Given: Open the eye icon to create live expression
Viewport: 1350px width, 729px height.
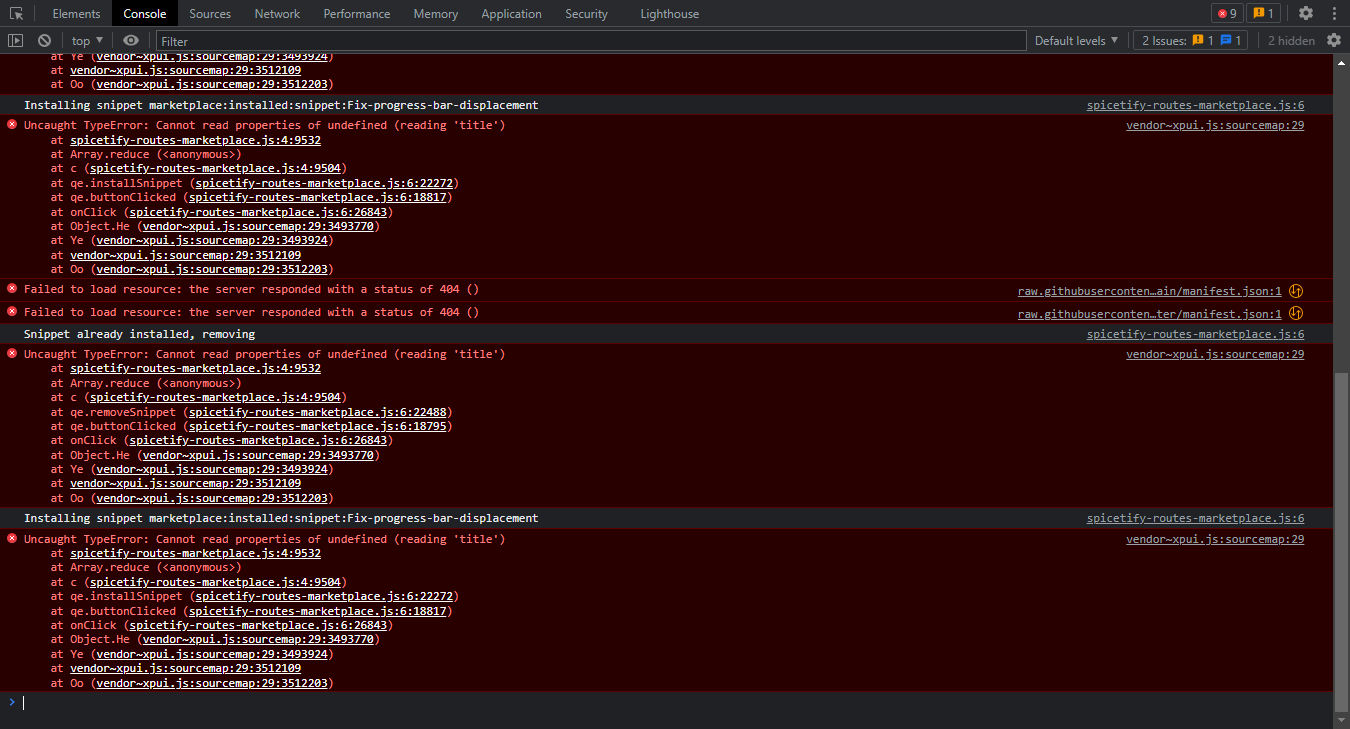Looking at the screenshot, I should (x=130, y=40).
